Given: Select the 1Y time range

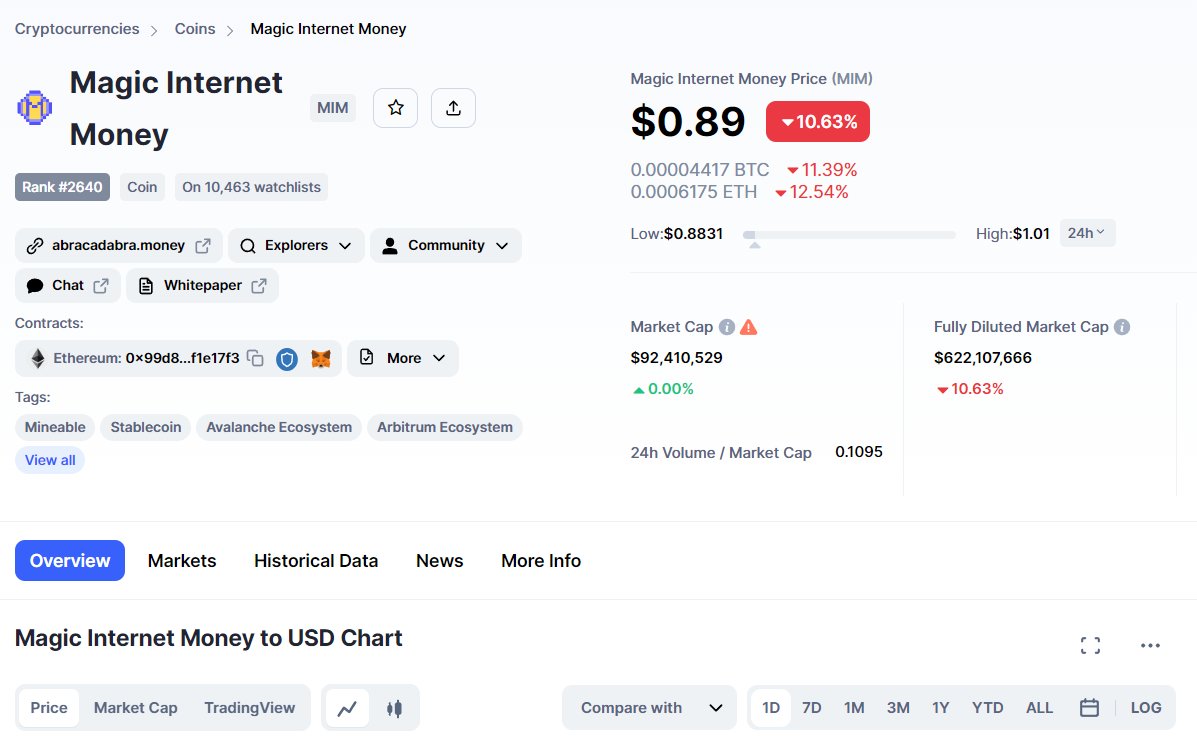Looking at the screenshot, I should point(940,708).
